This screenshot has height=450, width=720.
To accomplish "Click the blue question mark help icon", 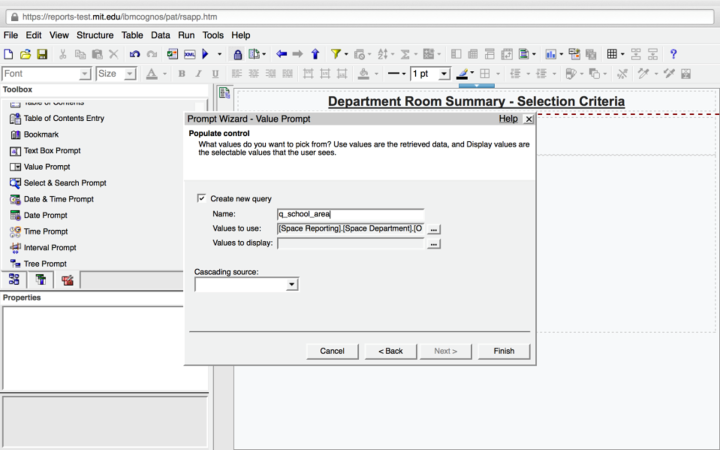I will click(x=673, y=54).
